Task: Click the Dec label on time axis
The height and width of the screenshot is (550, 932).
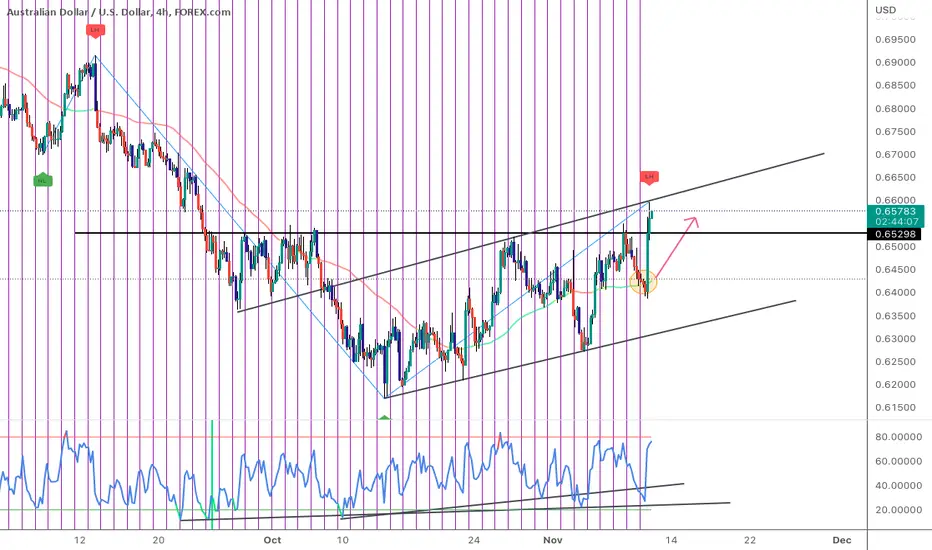Action: tap(842, 540)
